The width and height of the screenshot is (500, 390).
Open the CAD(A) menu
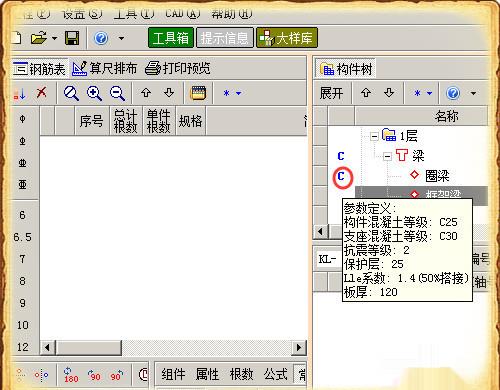(183, 13)
